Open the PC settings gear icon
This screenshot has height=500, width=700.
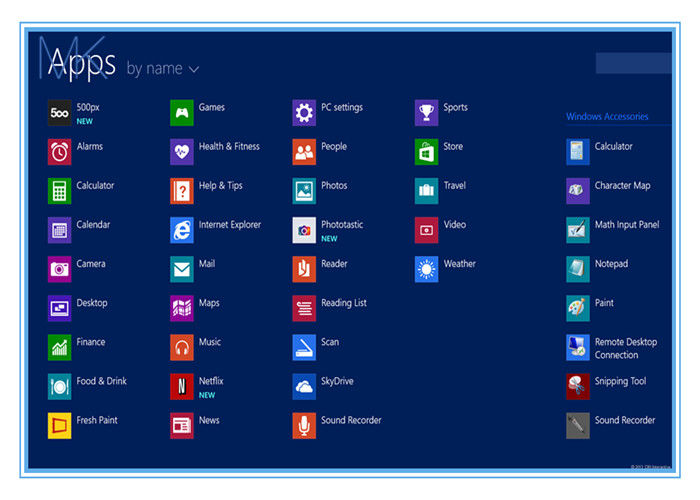pos(304,113)
